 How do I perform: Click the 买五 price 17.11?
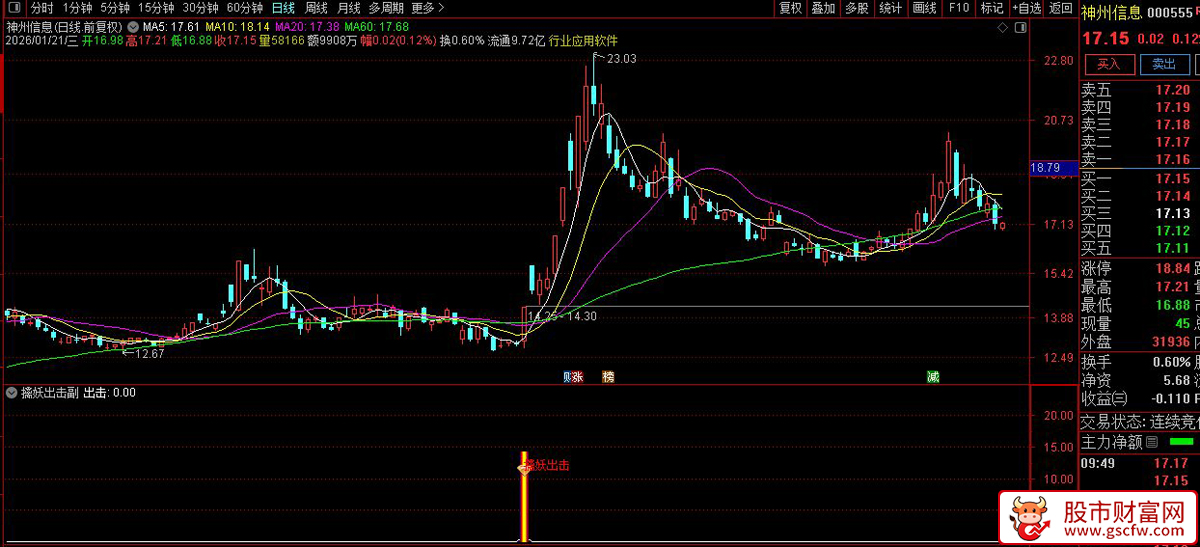point(1173,247)
